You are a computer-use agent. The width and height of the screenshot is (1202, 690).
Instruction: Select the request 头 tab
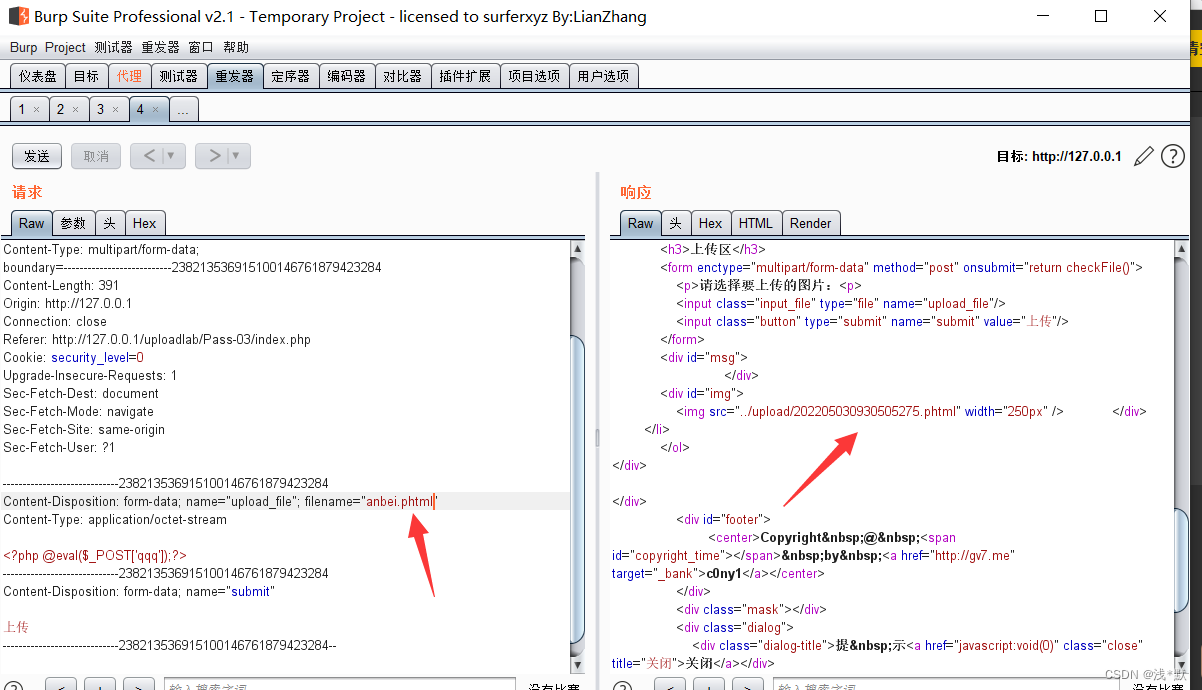point(110,223)
